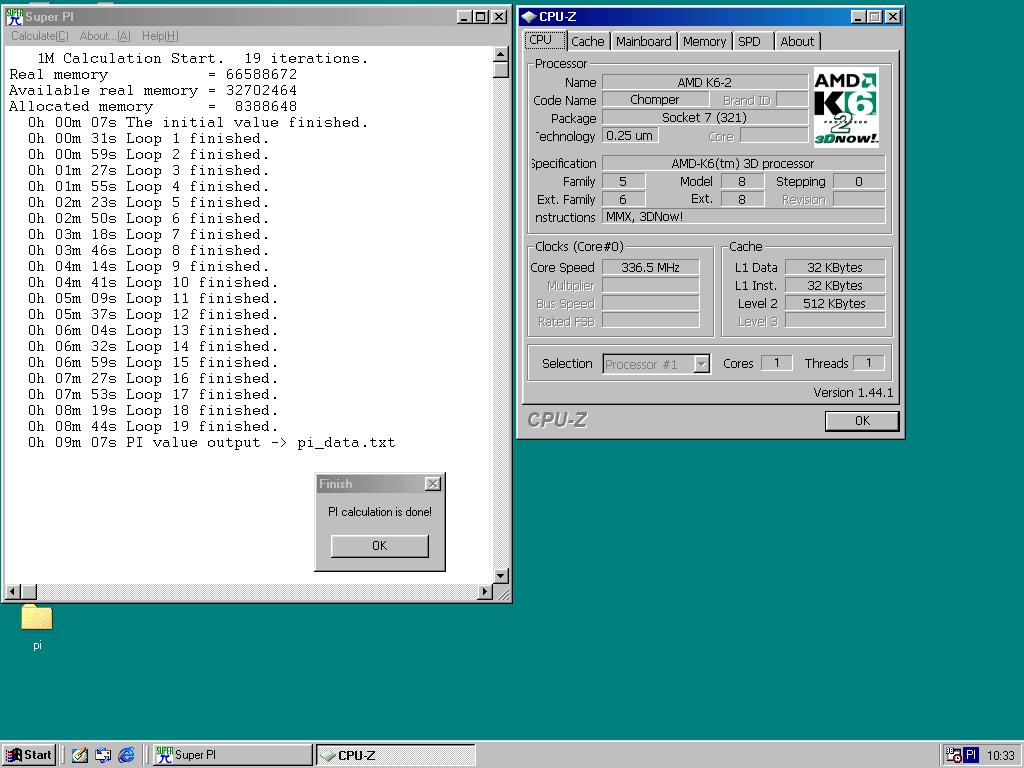Click OK button in CPU-Z window
Image resolution: width=1024 pixels, height=768 pixels.
pyautogui.click(x=862, y=421)
